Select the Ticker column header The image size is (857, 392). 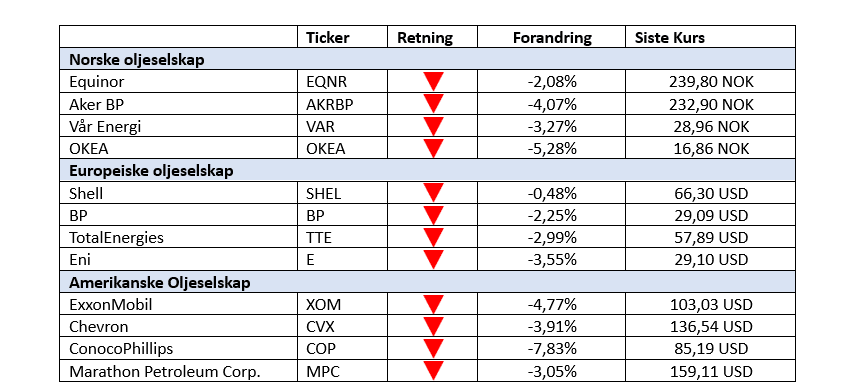(327, 38)
